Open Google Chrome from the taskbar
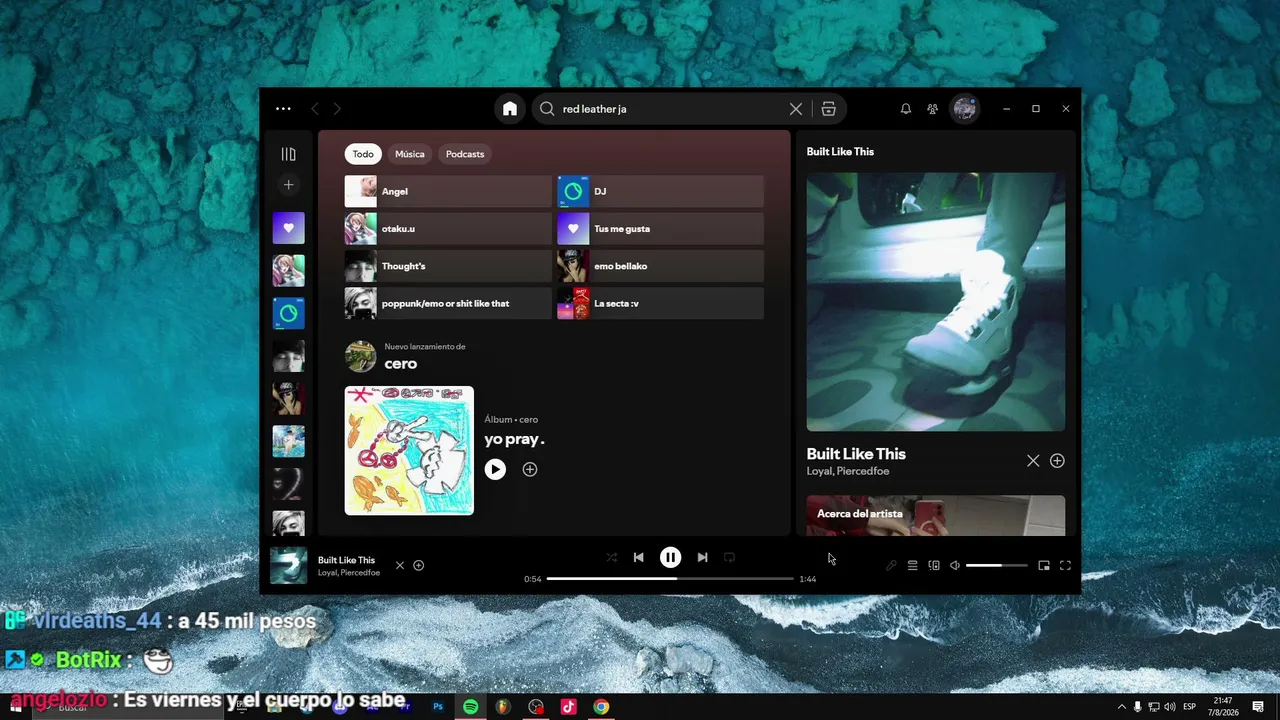 coord(601,707)
